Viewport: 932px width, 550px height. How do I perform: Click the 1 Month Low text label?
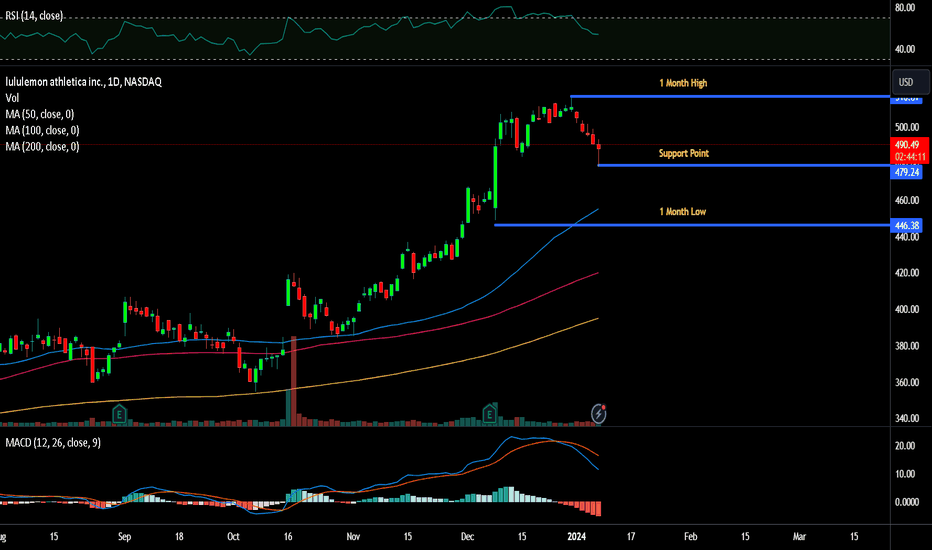pyautogui.click(x=682, y=212)
